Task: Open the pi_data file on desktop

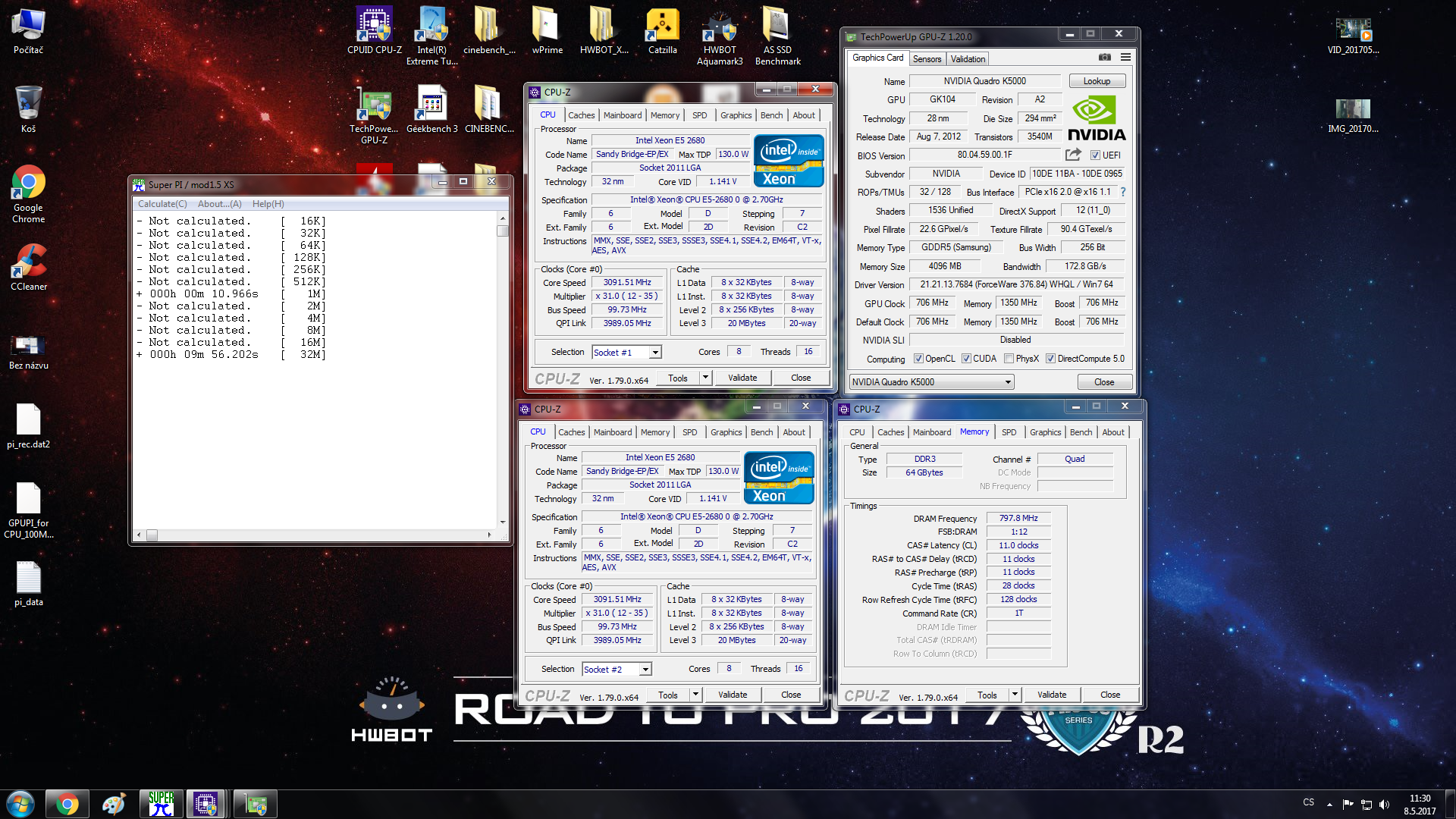Action: [28, 584]
